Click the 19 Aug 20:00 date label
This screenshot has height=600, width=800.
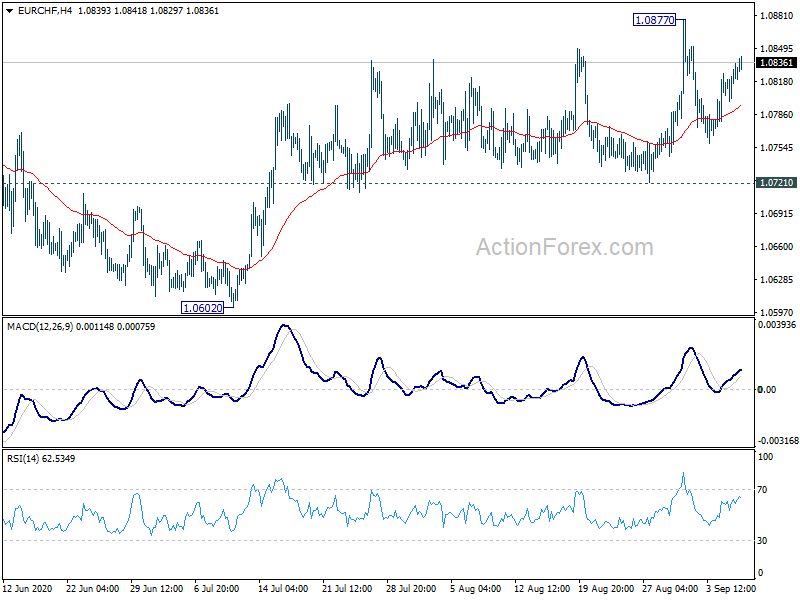[606, 588]
